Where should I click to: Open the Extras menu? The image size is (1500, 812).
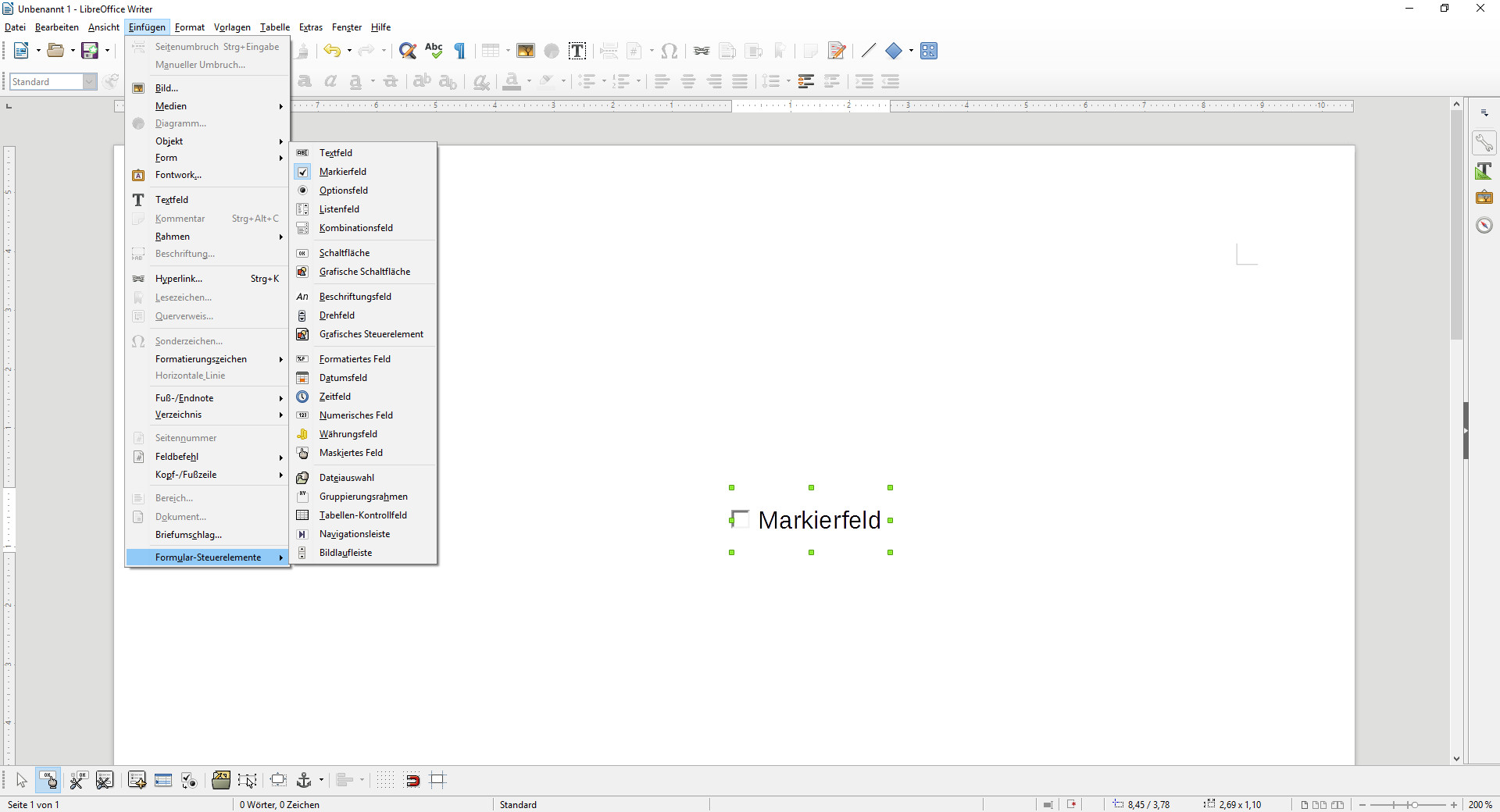(311, 27)
